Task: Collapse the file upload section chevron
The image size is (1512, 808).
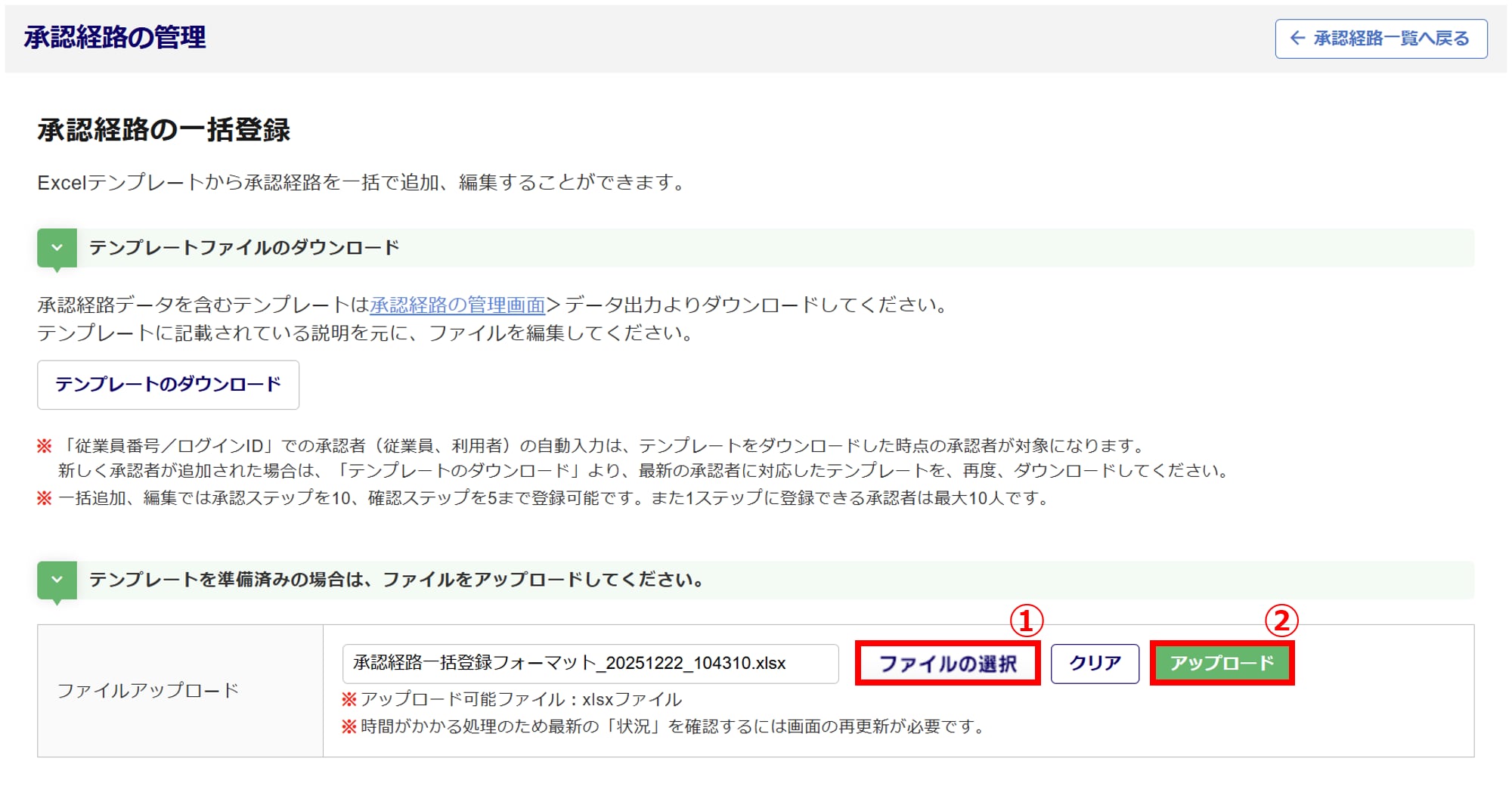Action: (57, 580)
